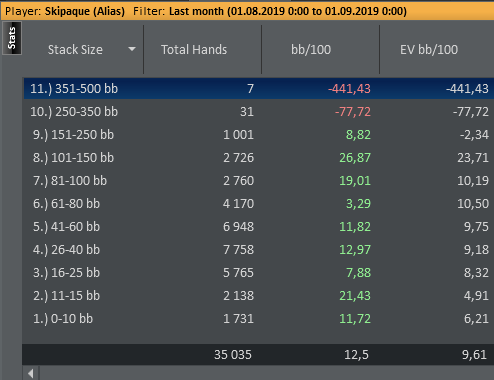Sort by the bb/100 column header
Viewport: 494px width, 380px height.
(x=311, y=50)
